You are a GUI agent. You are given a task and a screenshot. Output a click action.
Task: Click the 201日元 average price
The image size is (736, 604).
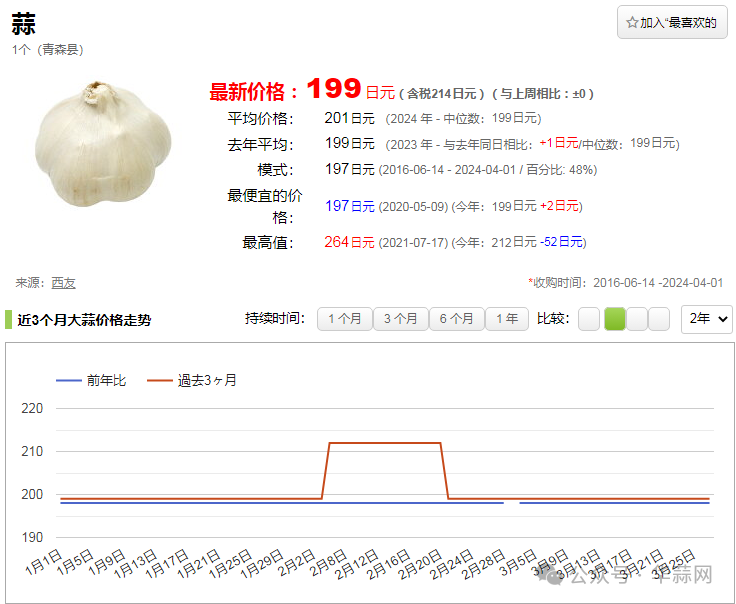[x=350, y=118]
